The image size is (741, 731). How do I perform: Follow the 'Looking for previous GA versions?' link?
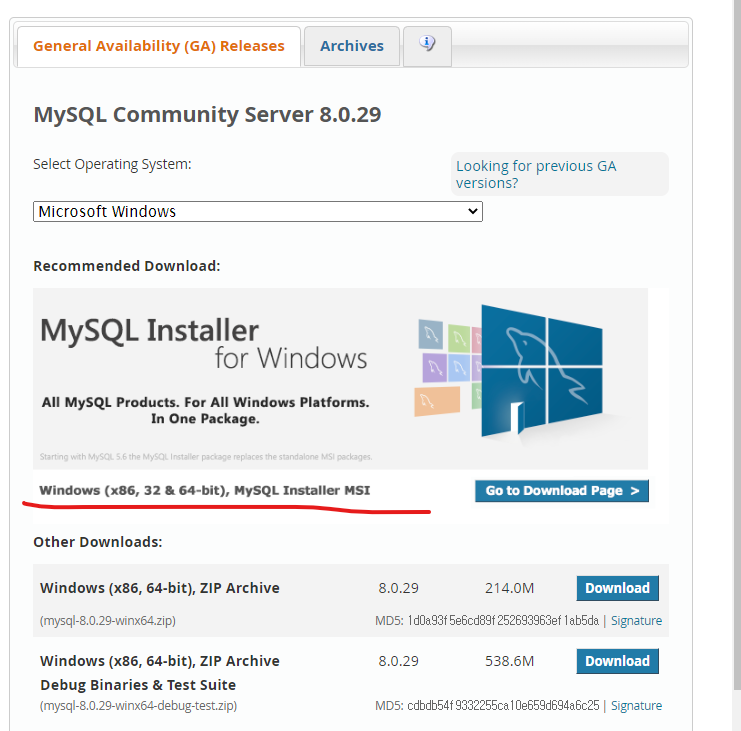pyautogui.click(x=536, y=174)
